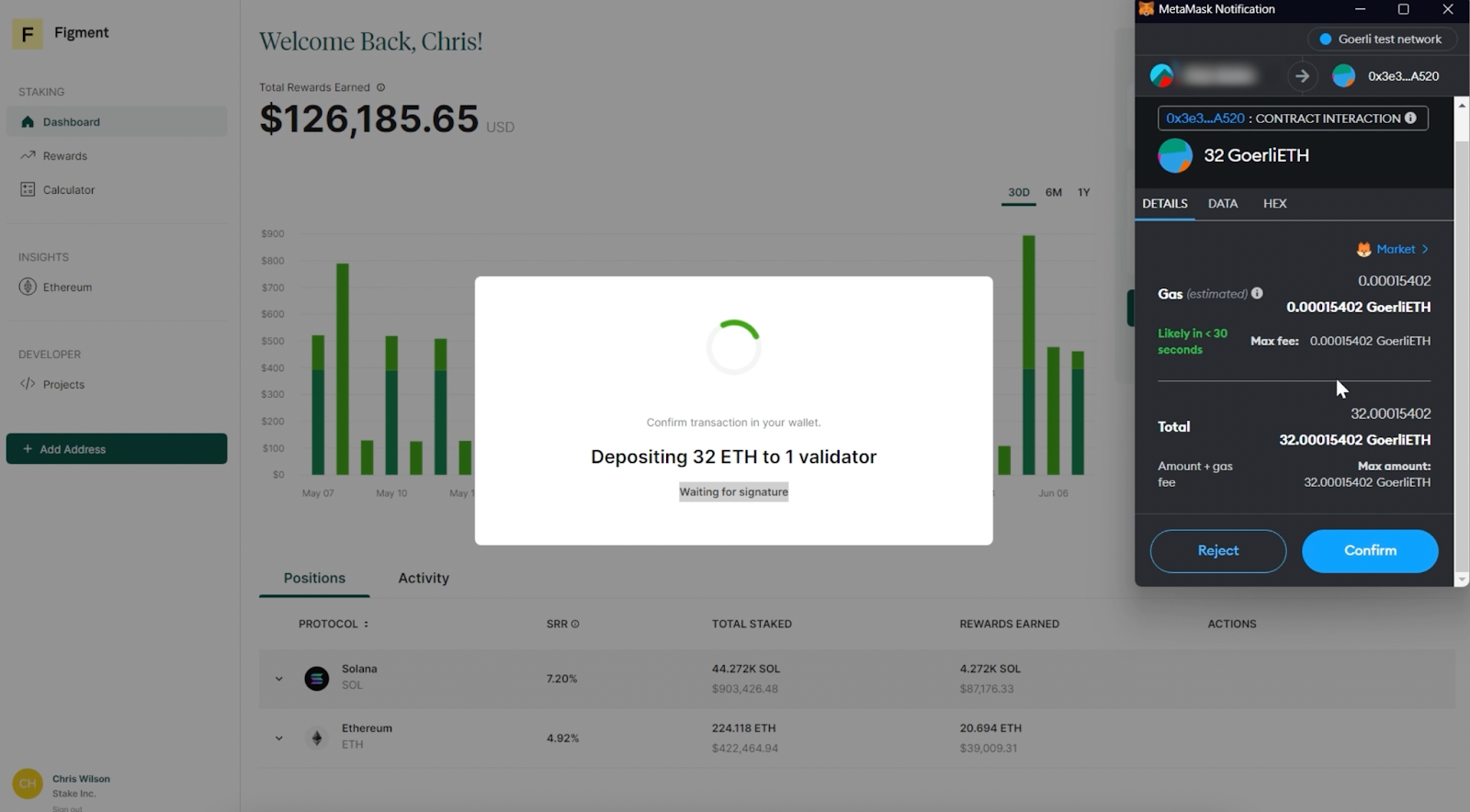Select the 30D chart range
The image size is (1470, 812).
point(1019,193)
